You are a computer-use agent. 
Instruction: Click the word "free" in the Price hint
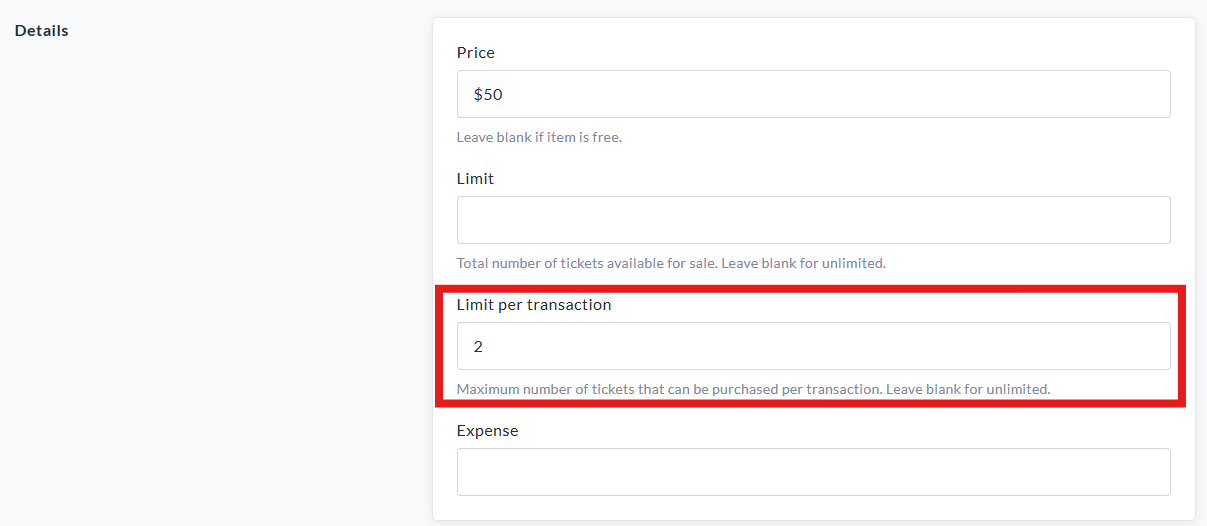(606, 137)
